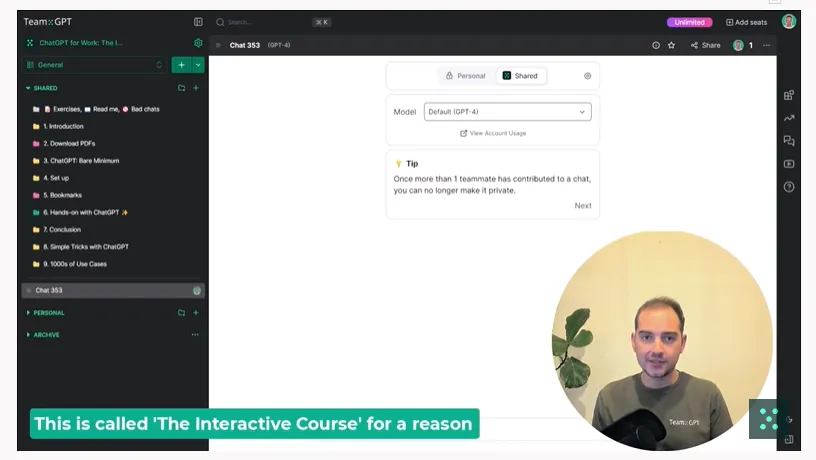The width and height of the screenshot is (816, 460).
Task: Collapse the SHARED section
Action: click(42, 88)
